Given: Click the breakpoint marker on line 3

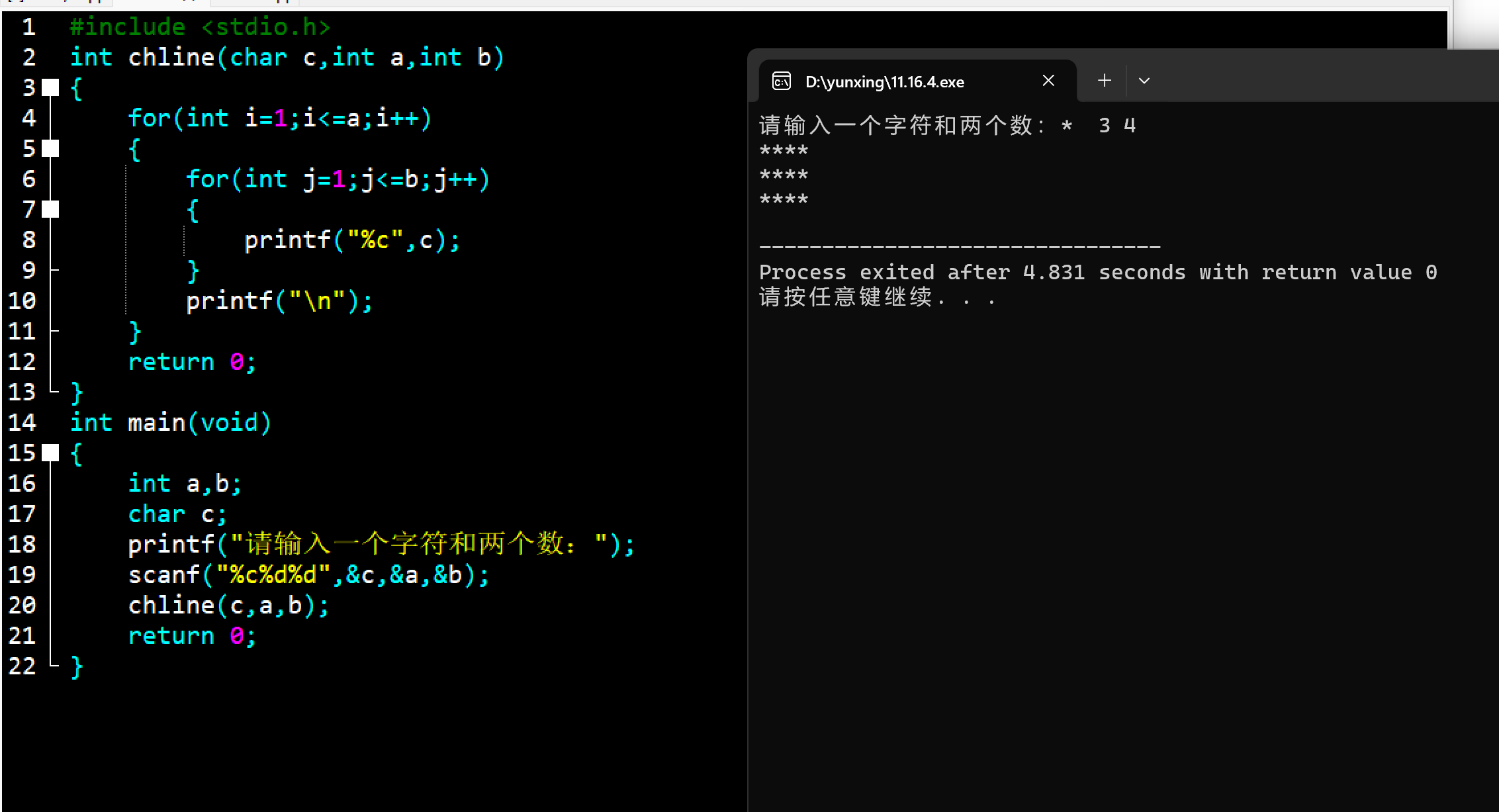Looking at the screenshot, I should [50, 87].
